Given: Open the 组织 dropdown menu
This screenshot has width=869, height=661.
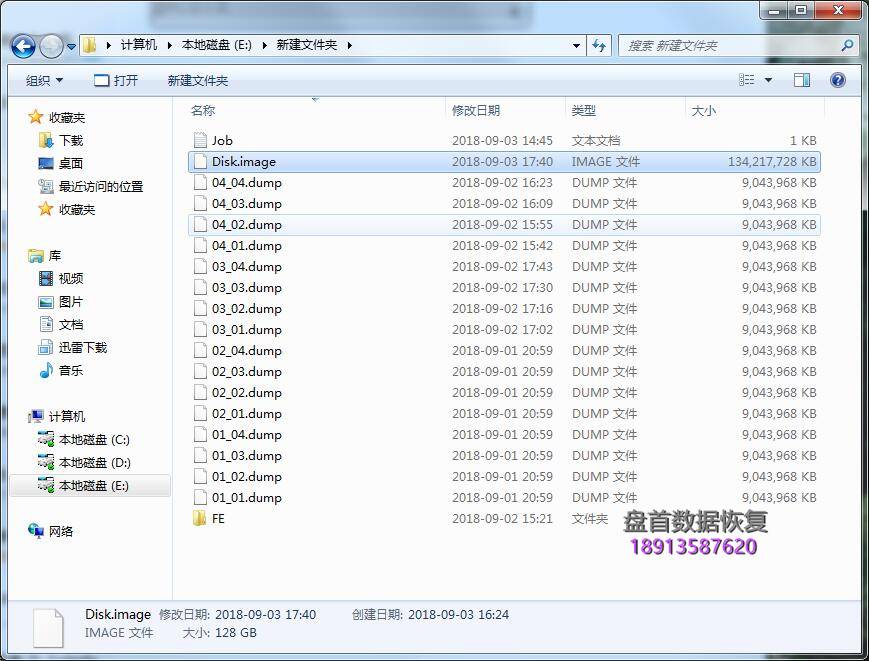Looking at the screenshot, I should [42, 79].
